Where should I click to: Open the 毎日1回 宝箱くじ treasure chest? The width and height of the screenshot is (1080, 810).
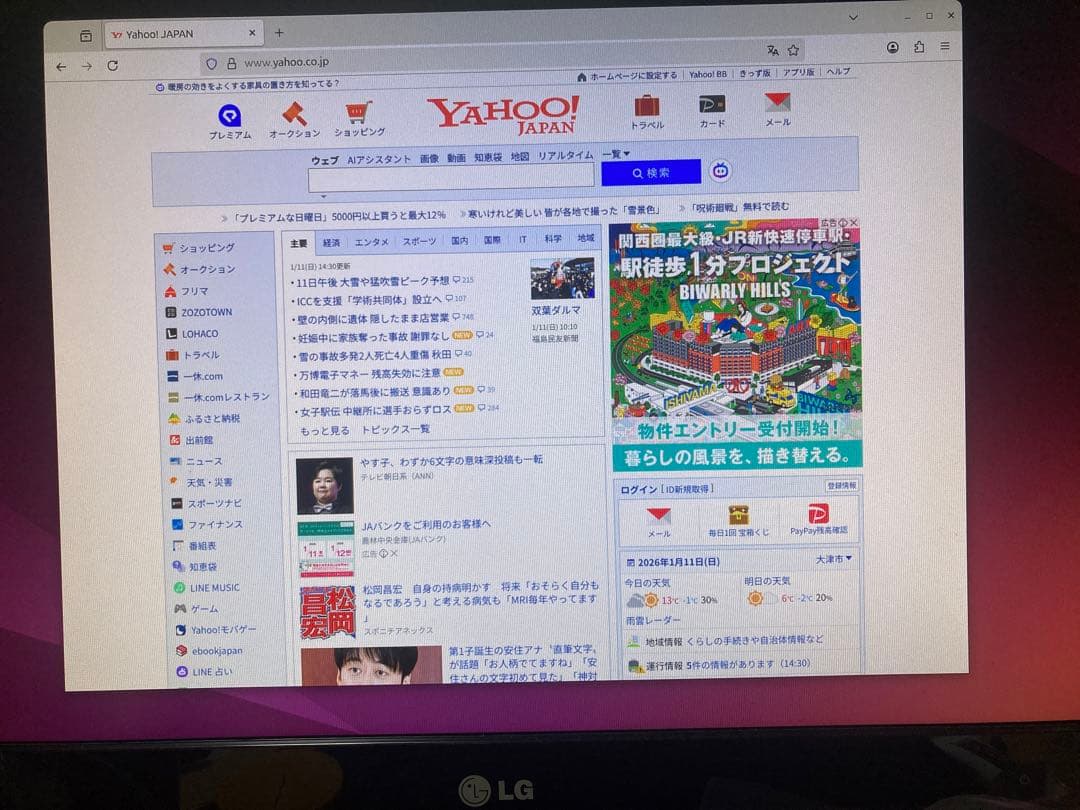739,516
